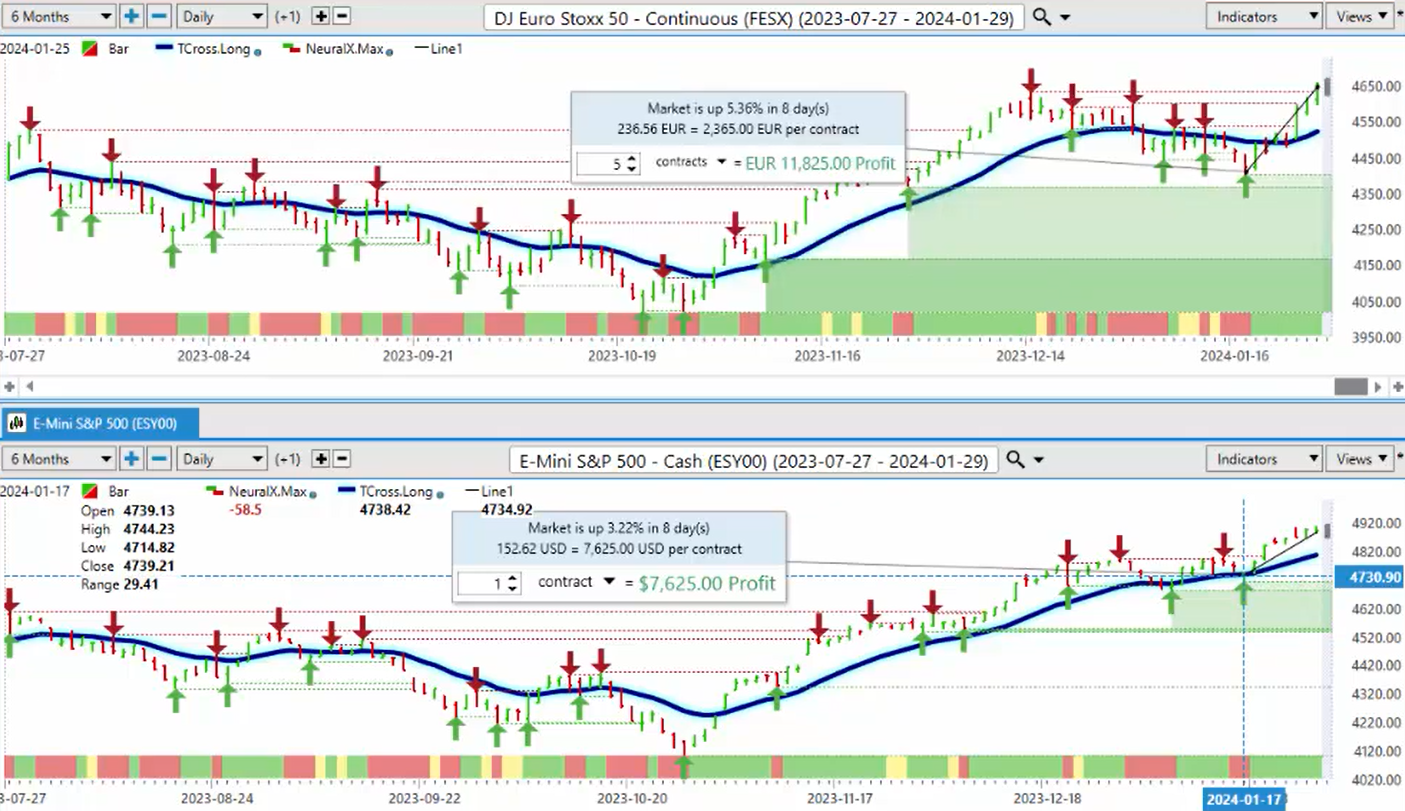Image resolution: width=1405 pixels, height=811 pixels.
Task: Click settings dot after NeuralX.Max on ESY00 chart
Action: [x=314, y=493]
